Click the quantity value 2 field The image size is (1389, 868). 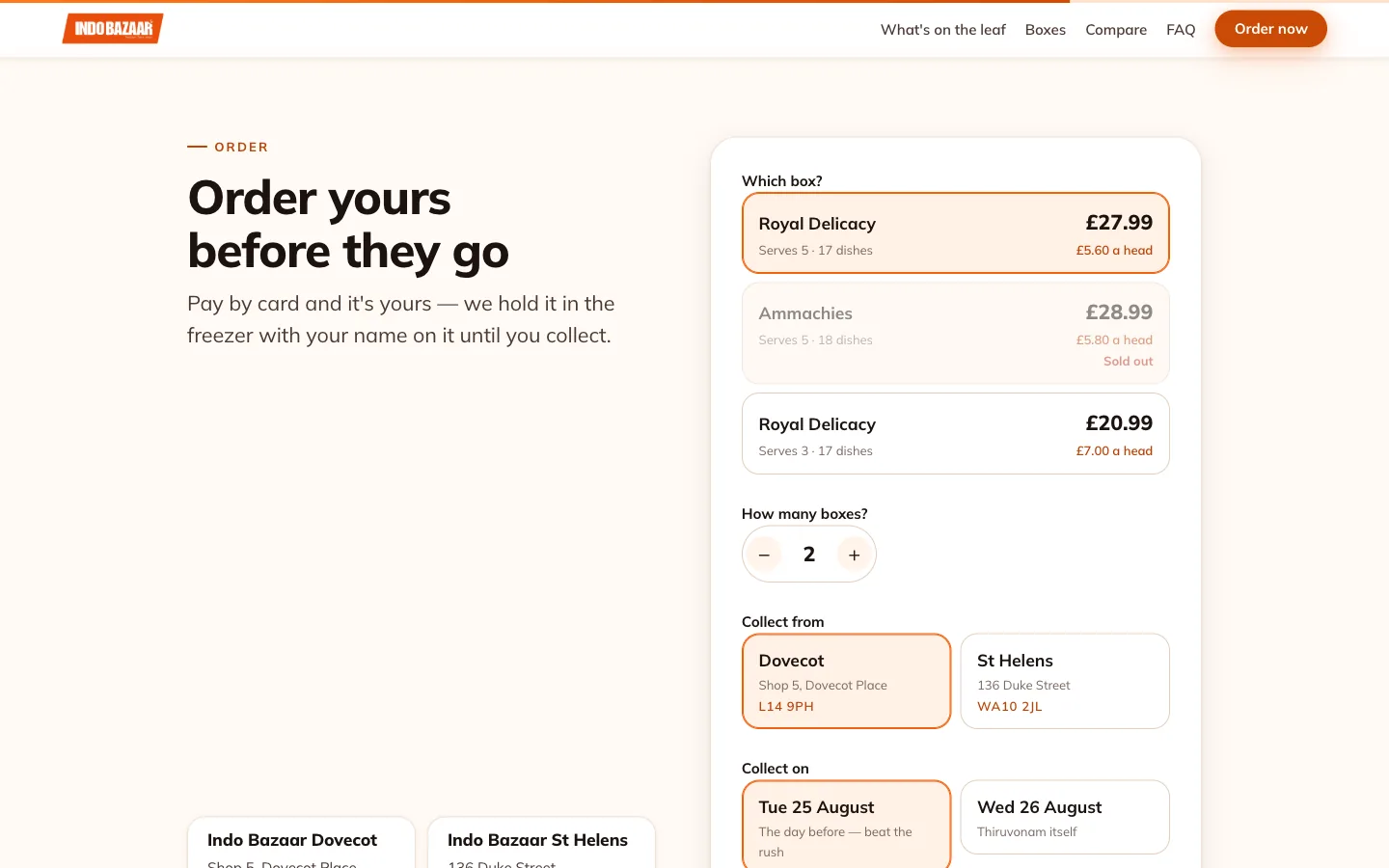(x=809, y=555)
